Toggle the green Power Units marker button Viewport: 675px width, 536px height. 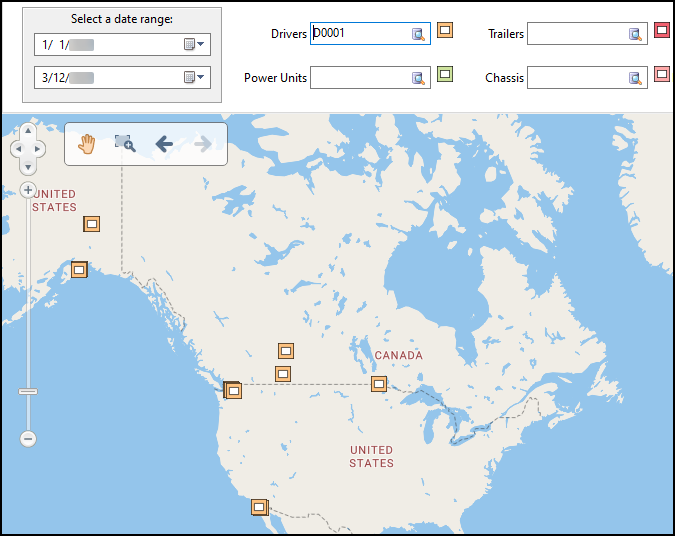(x=445, y=73)
